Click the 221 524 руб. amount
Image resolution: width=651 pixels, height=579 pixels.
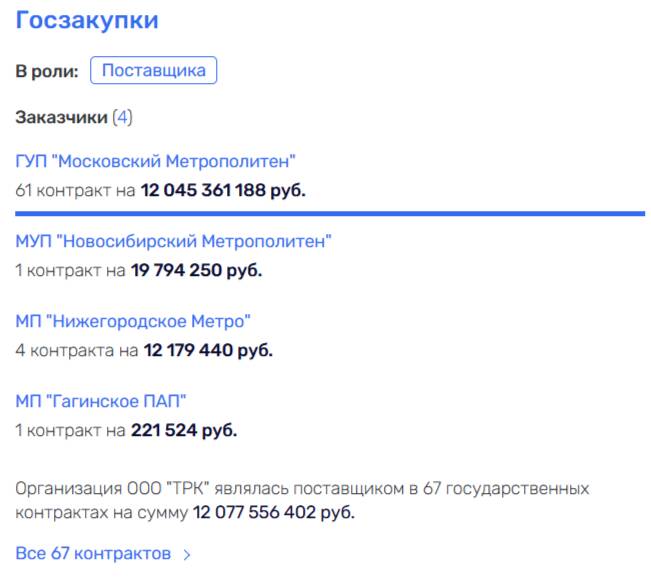click(x=184, y=431)
